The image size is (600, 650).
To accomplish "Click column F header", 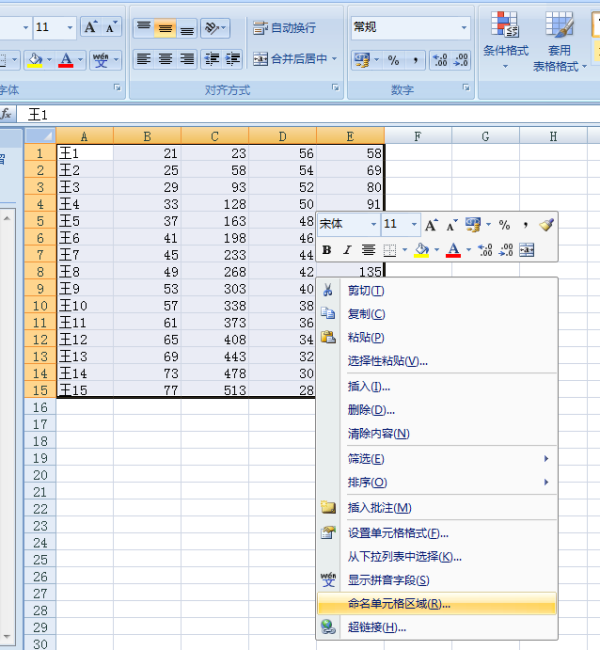I will (416, 136).
